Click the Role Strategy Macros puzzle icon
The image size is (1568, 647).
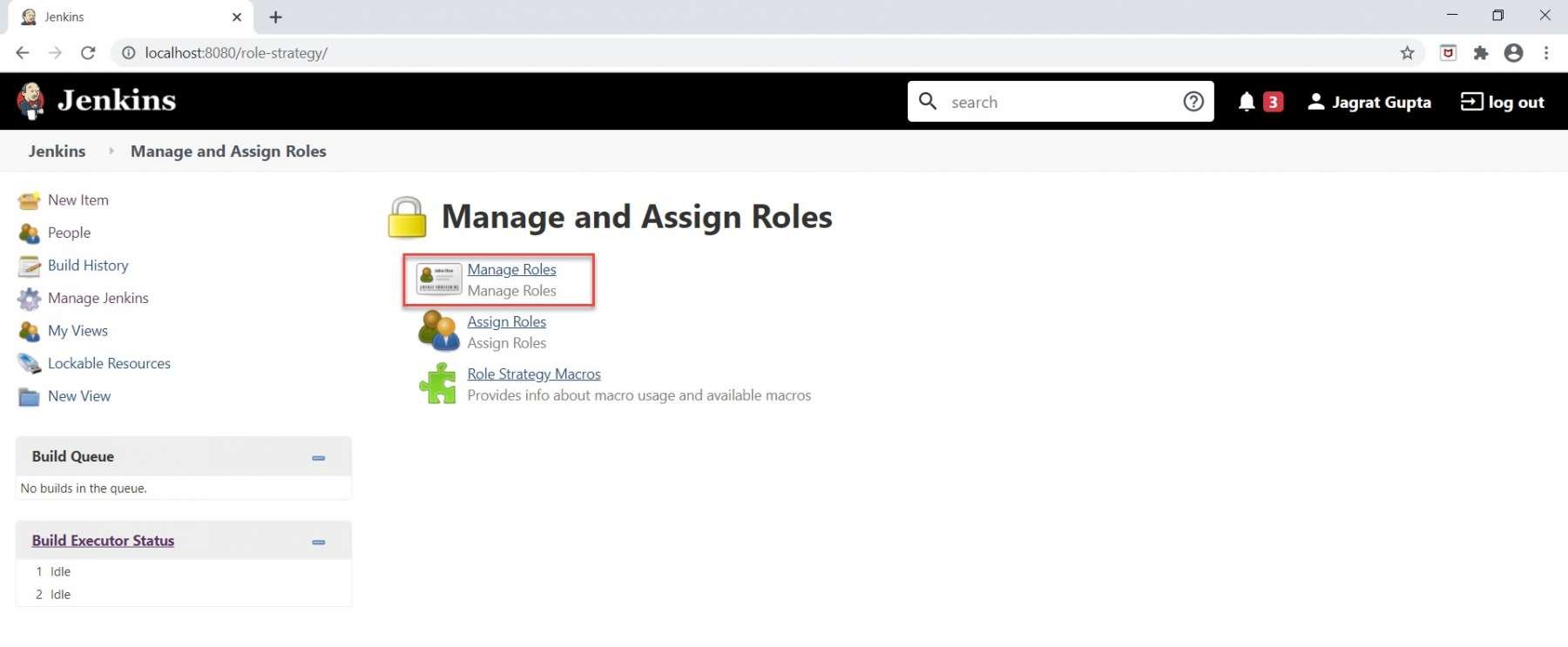pyautogui.click(x=438, y=383)
